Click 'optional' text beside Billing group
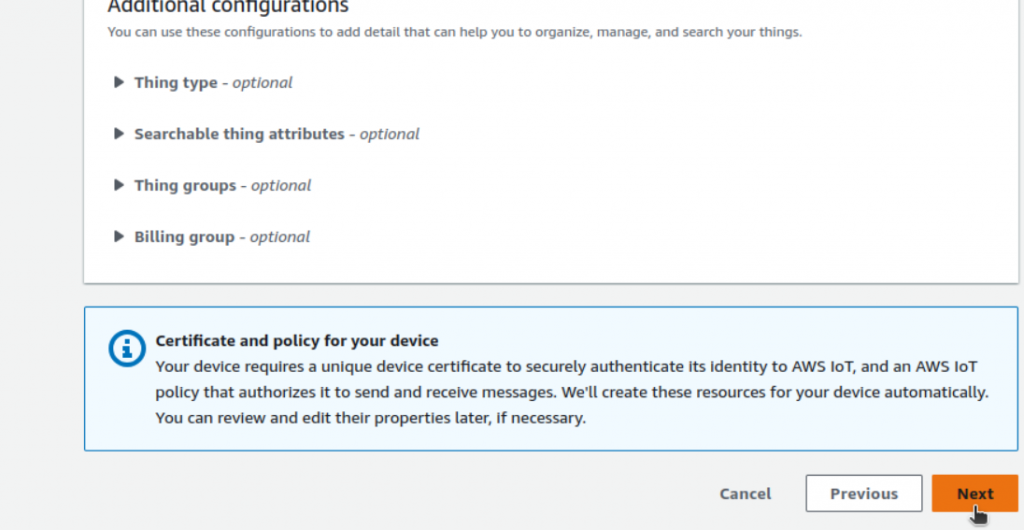The height and width of the screenshot is (530, 1024). tap(280, 237)
